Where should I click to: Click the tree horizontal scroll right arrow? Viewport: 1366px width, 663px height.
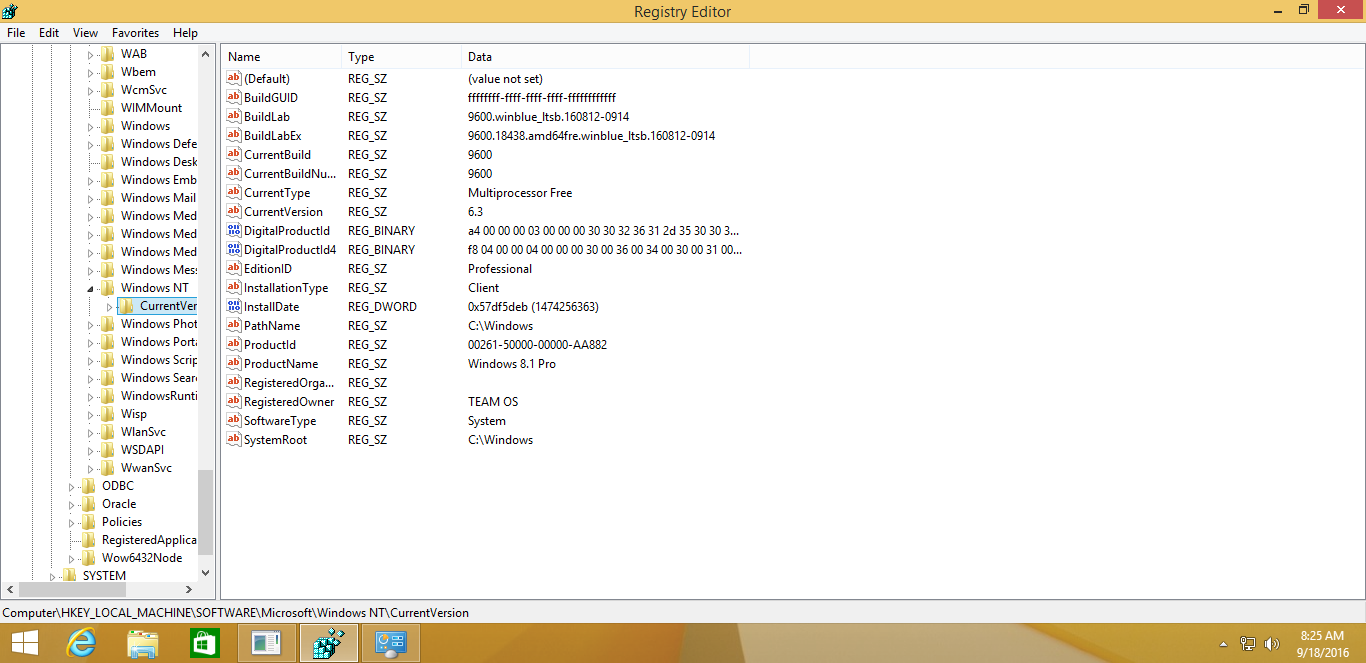click(x=190, y=590)
